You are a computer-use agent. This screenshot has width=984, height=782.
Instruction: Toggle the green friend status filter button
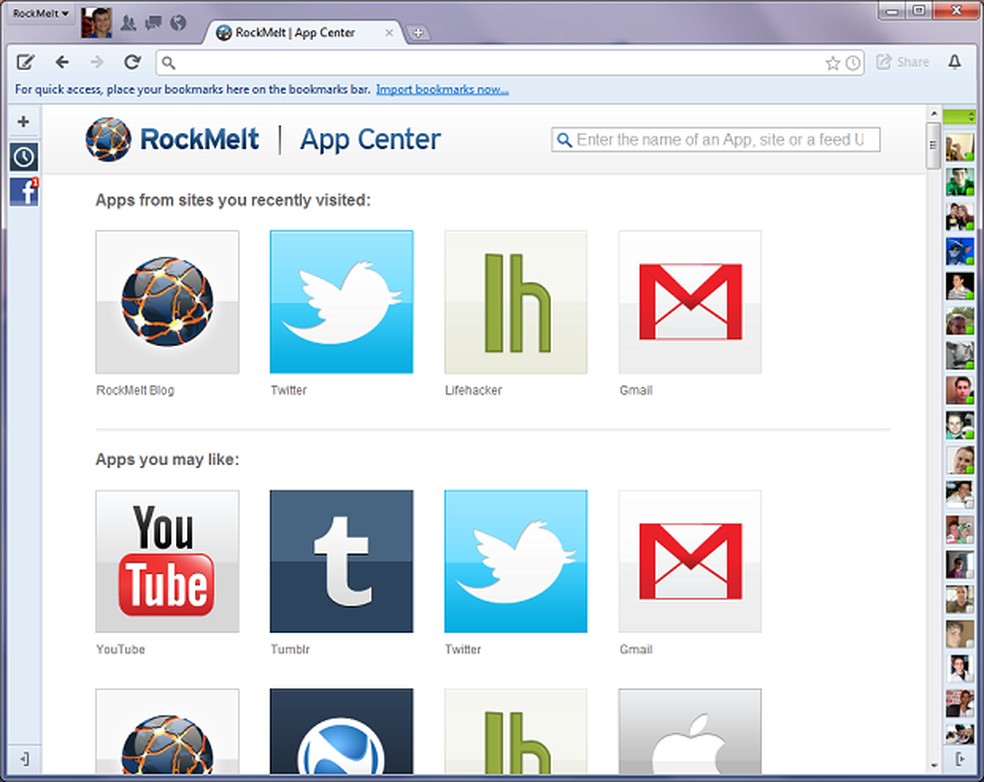pos(960,116)
